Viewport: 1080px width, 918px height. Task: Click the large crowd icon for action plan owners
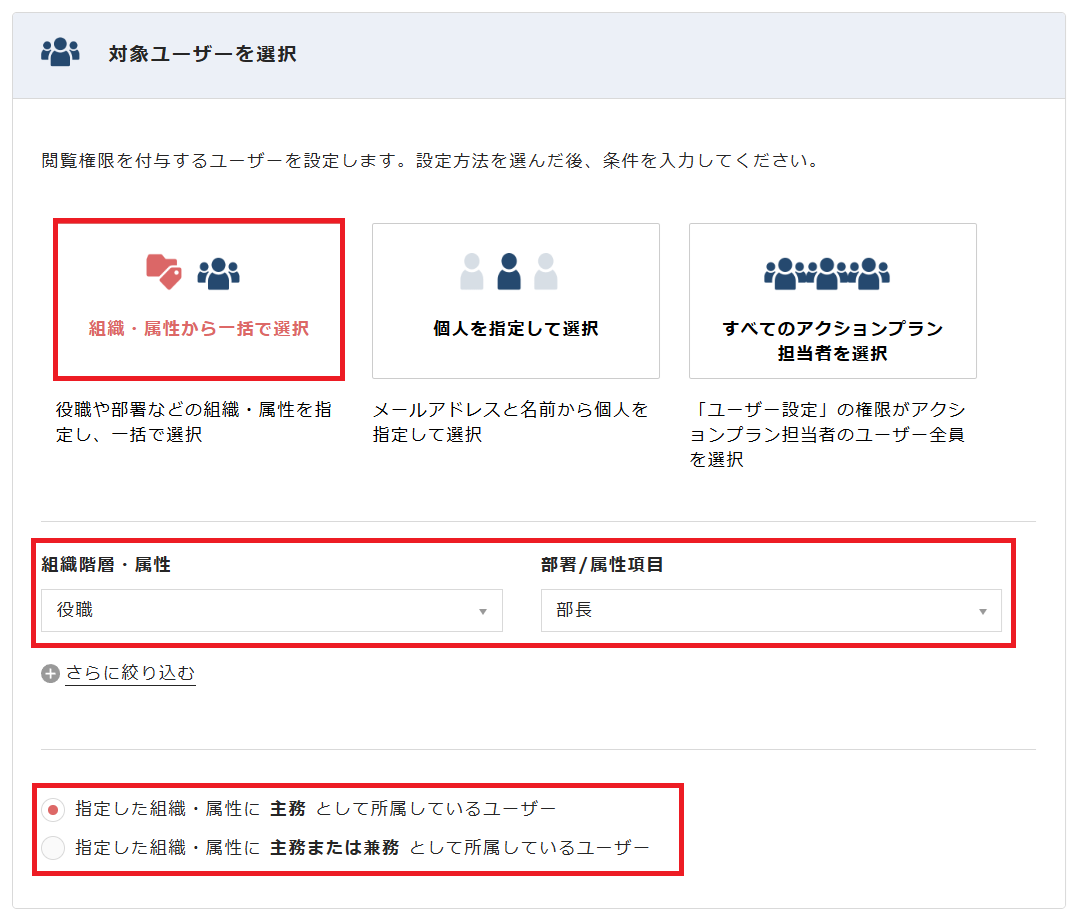click(827, 272)
